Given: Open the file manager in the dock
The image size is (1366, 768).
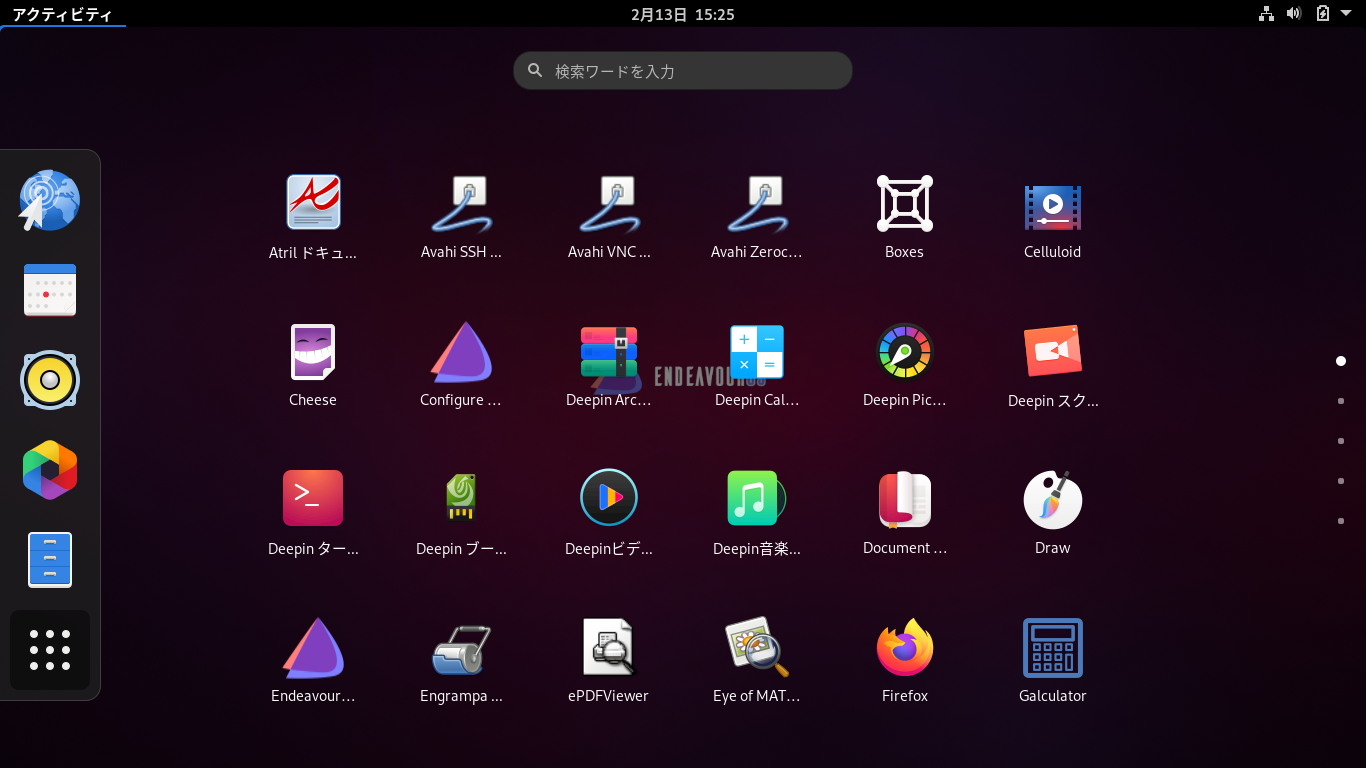Looking at the screenshot, I should pos(50,560).
